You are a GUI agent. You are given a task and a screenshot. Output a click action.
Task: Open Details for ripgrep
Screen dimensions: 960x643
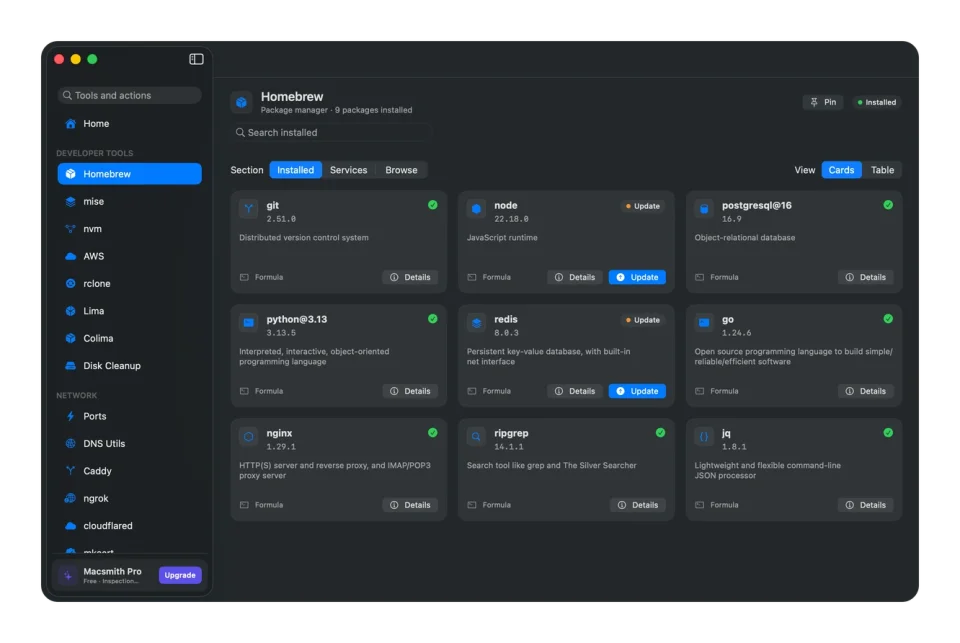637,505
